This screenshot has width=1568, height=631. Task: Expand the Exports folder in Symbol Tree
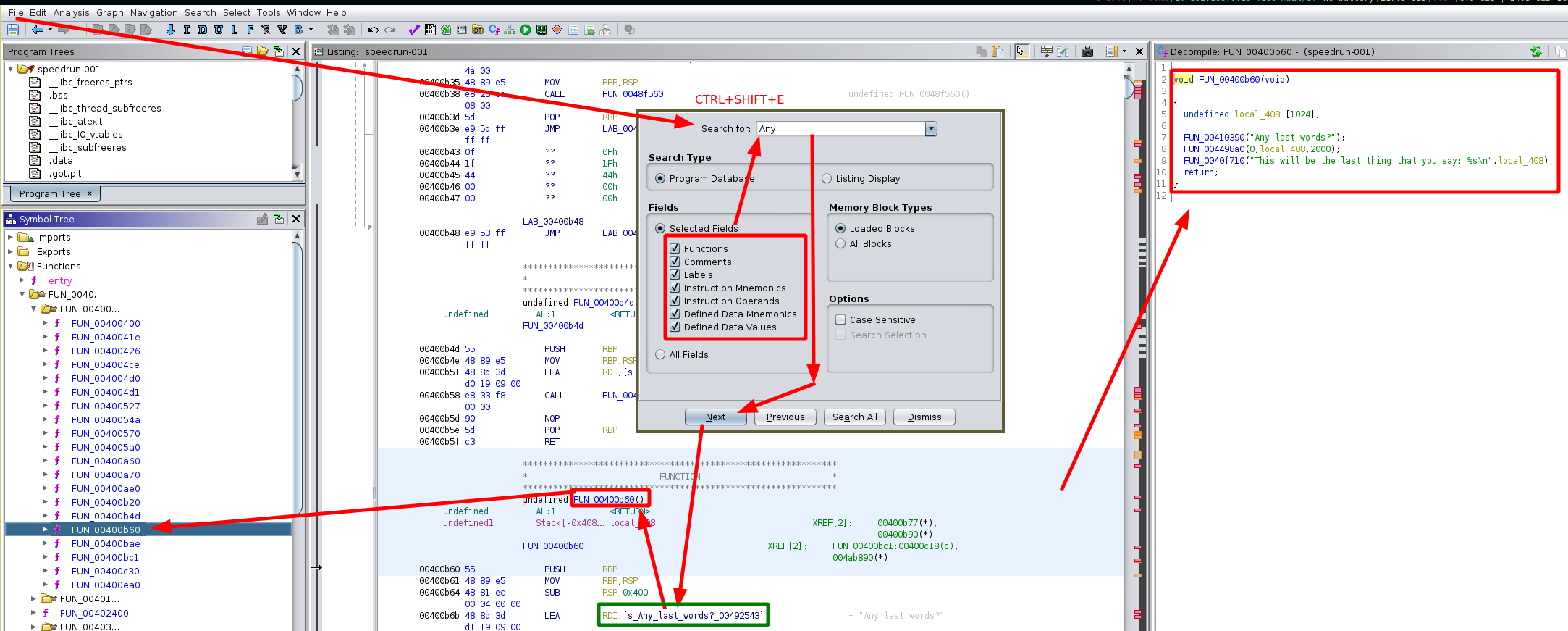(x=10, y=251)
